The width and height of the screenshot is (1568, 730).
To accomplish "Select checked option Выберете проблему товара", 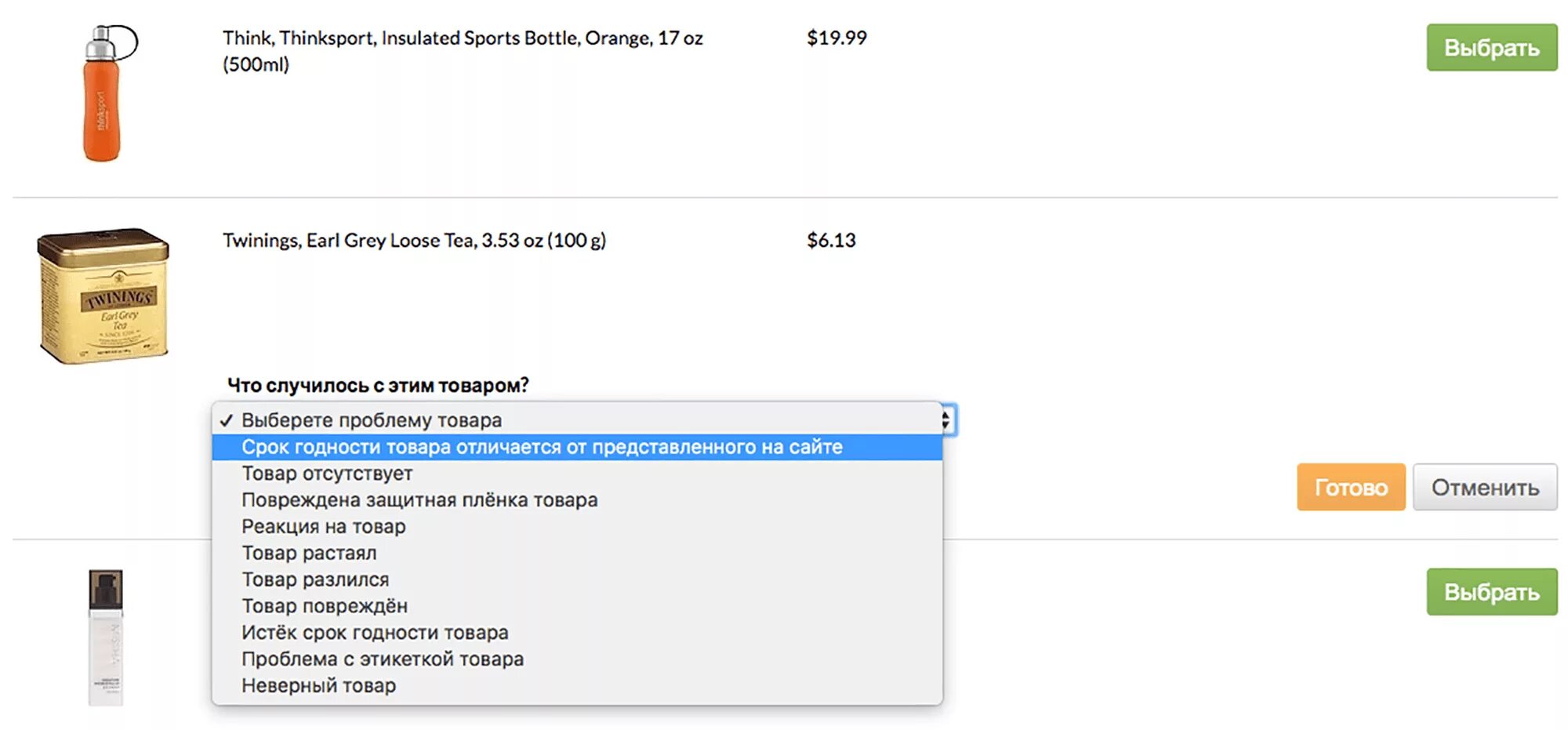I will [372, 420].
